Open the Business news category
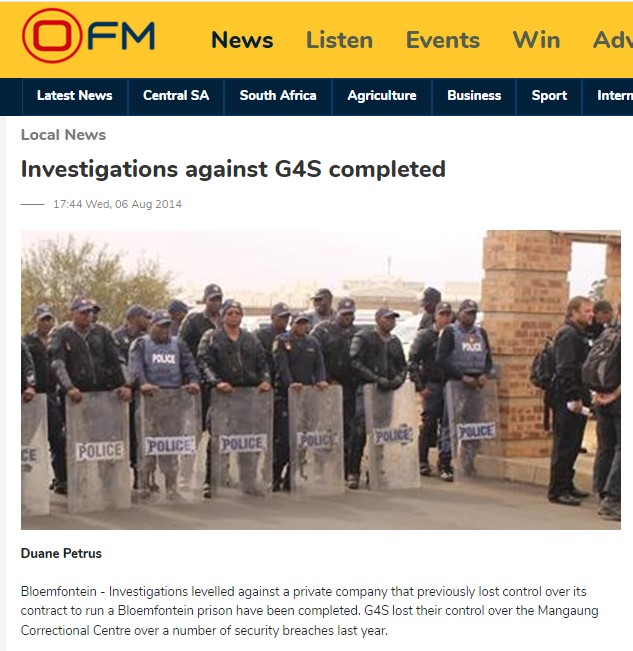This screenshot has width=633, height=651. [474, 96]
